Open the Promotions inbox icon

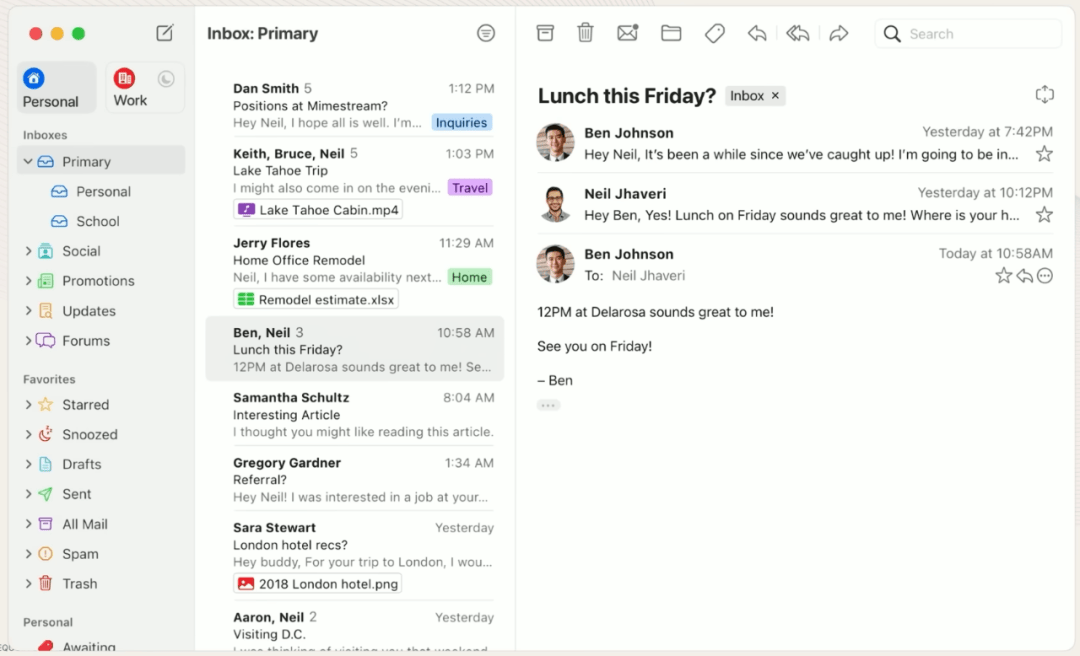pyautogui.click(x=45, y=280)
